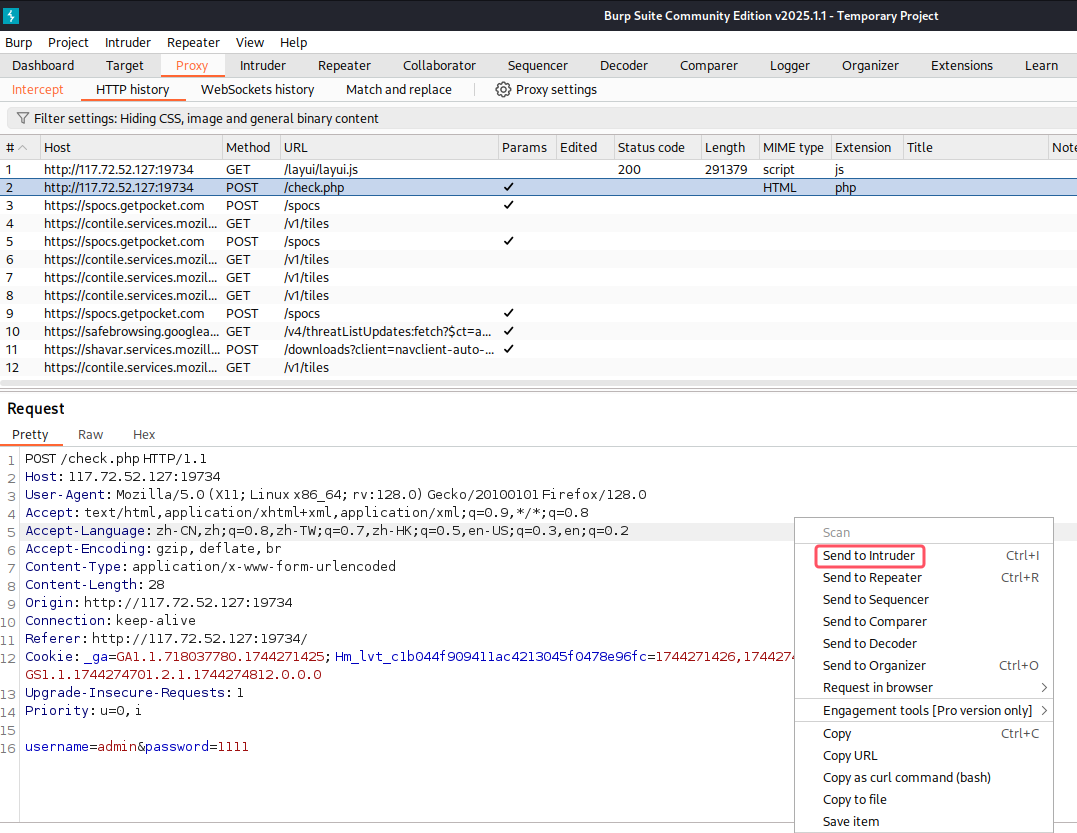Open the Project menu
Image resolution: width=1077 pixels, height=833 pixels.
click(68, 43)
